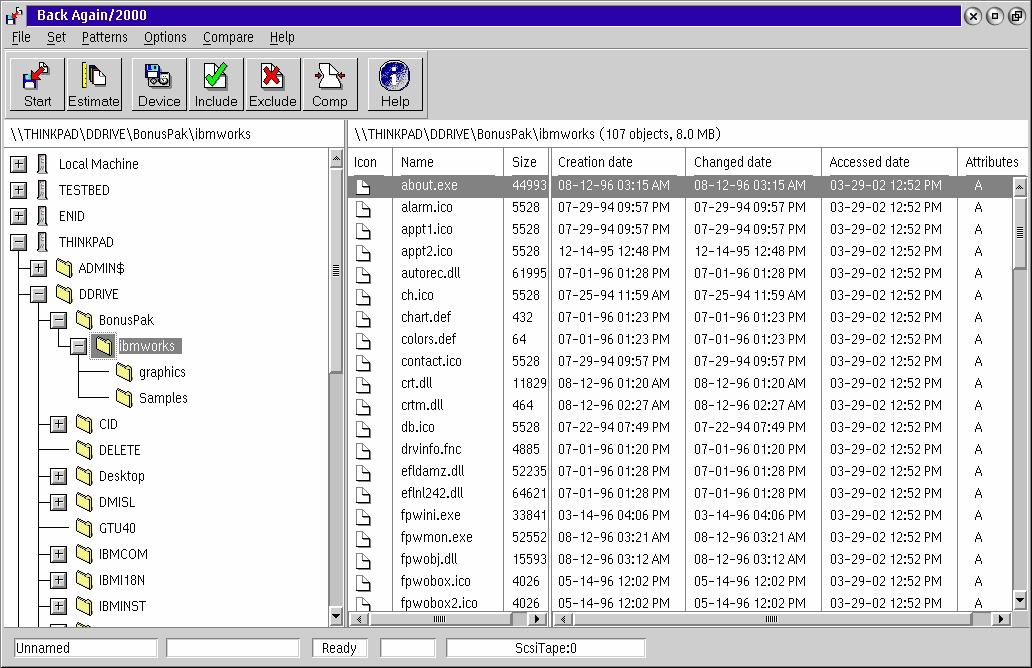Click the THINKPAD computer icon
1032x668 pixels.
(43, 242)
